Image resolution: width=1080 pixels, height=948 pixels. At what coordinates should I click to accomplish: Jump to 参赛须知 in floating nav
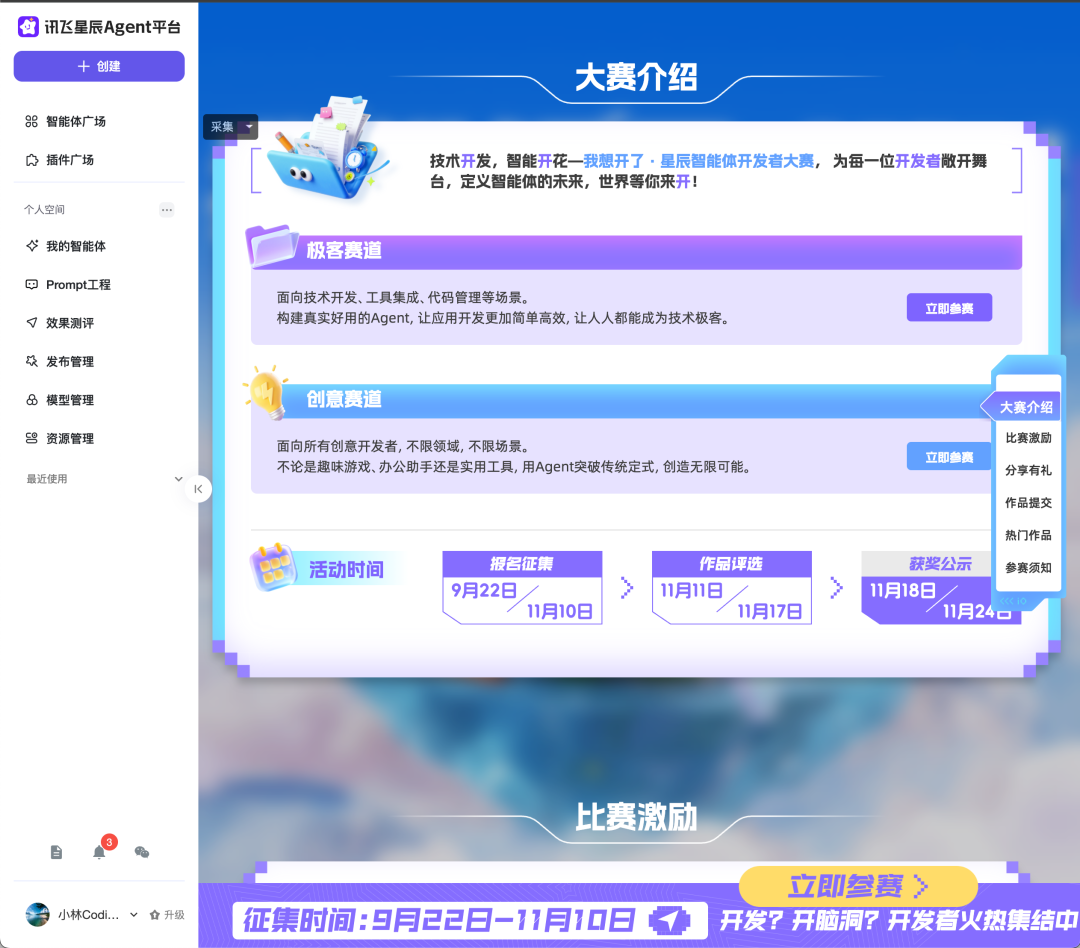[1028, 568]
